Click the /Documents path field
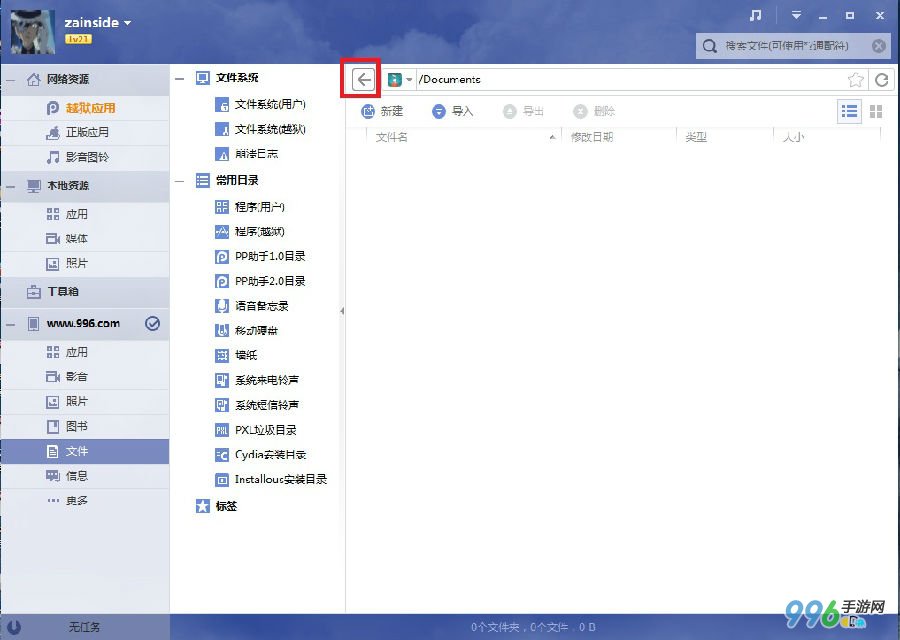 (x=630, y=79)
